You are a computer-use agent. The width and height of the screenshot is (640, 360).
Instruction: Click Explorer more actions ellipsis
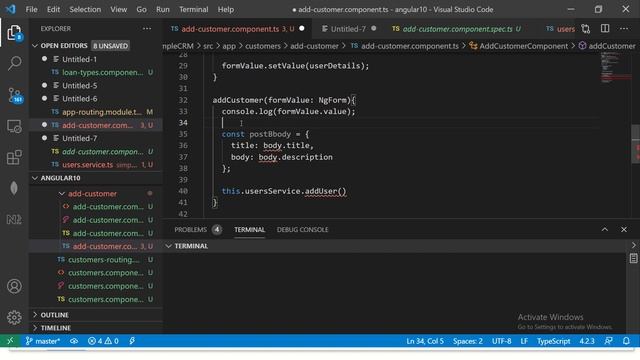point(147,29)
